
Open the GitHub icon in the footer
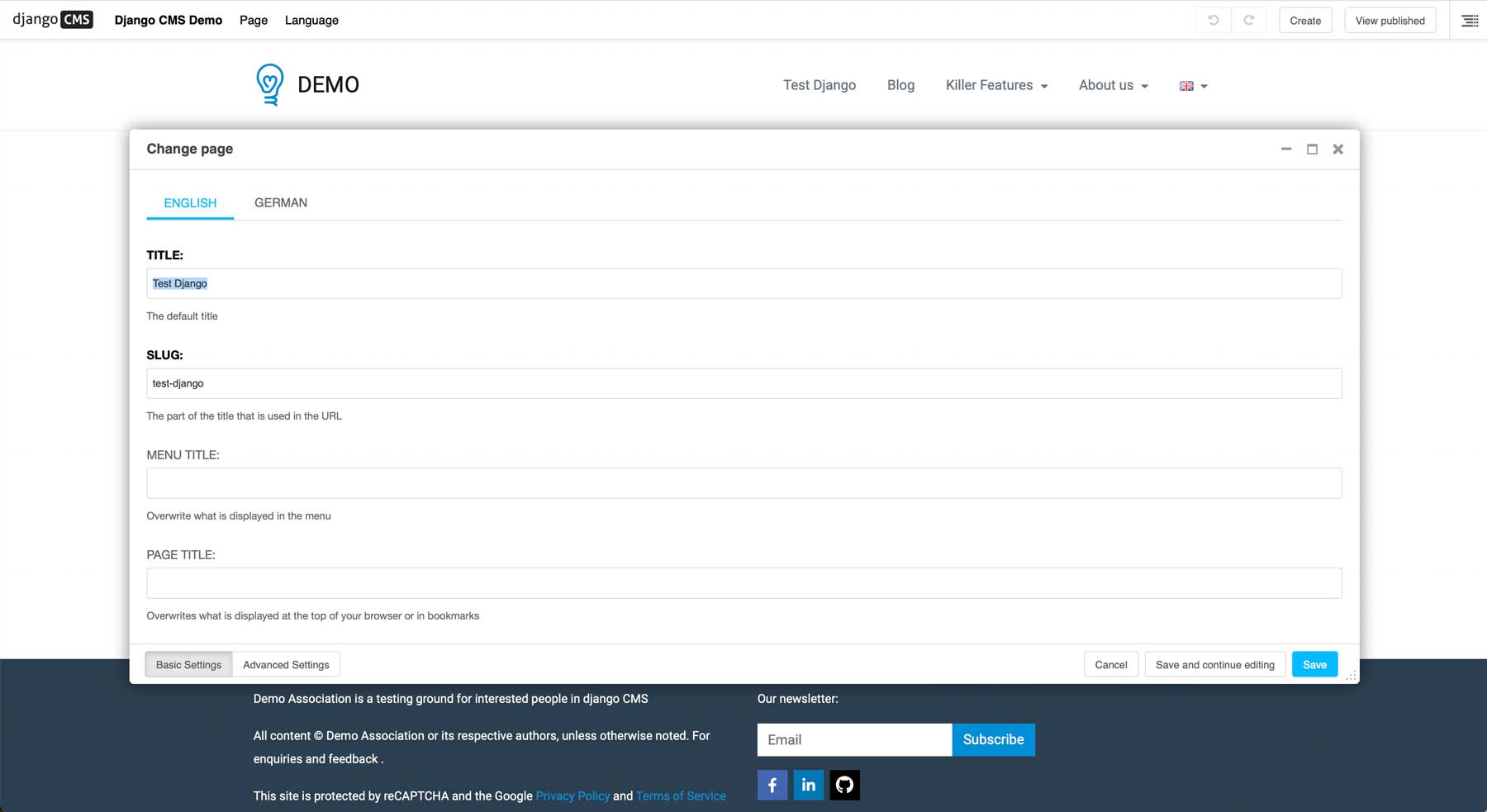click(844, 785)
